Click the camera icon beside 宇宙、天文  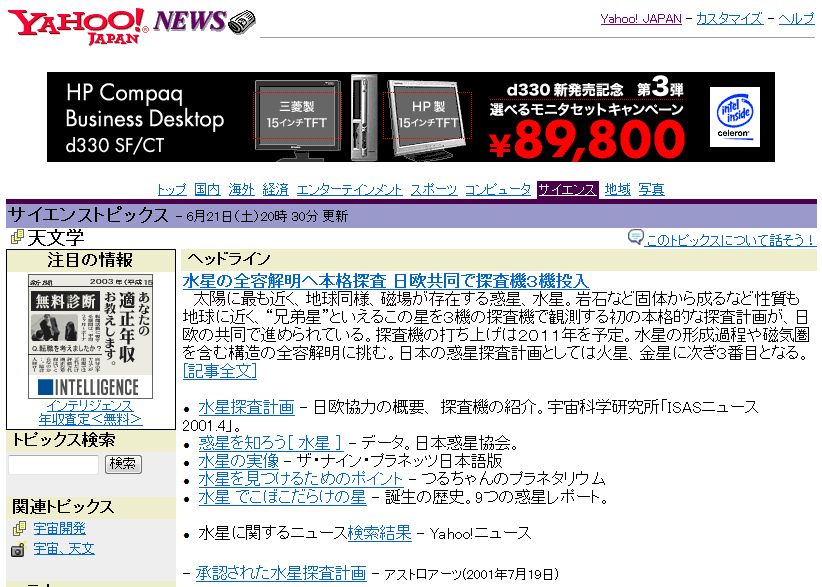click(x=17, y=549)
